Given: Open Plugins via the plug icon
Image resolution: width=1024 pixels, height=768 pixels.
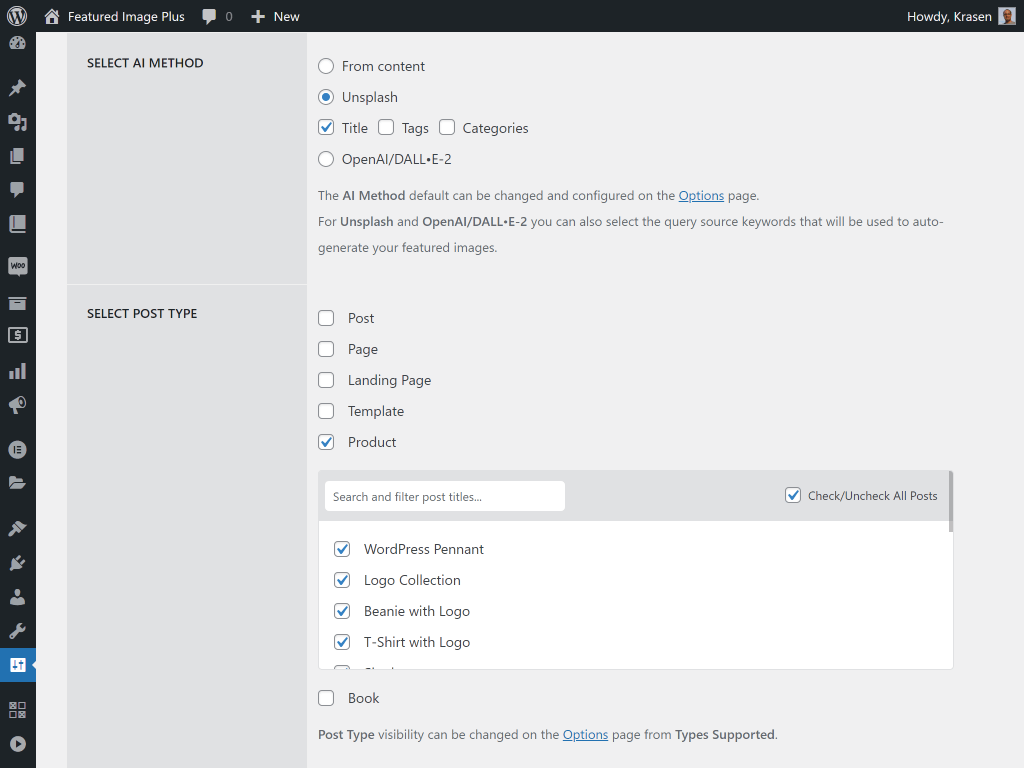Looking at the screenshot, I should (x=18, y=562).
